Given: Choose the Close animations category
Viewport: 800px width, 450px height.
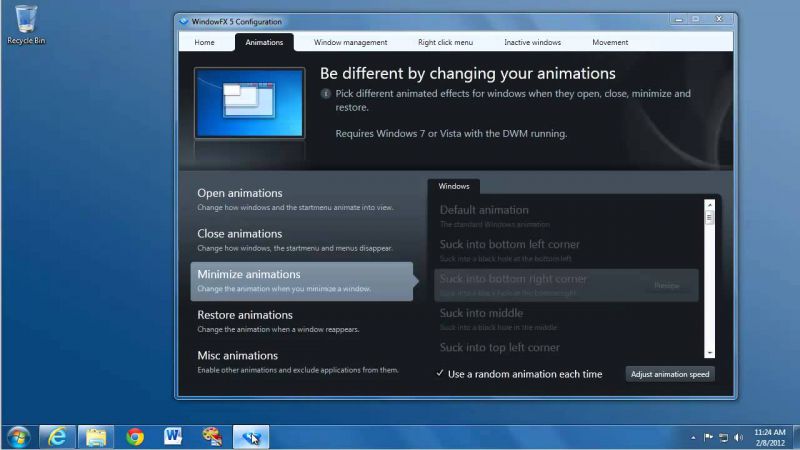Looking at the screenshot, I should coord(302,240).
